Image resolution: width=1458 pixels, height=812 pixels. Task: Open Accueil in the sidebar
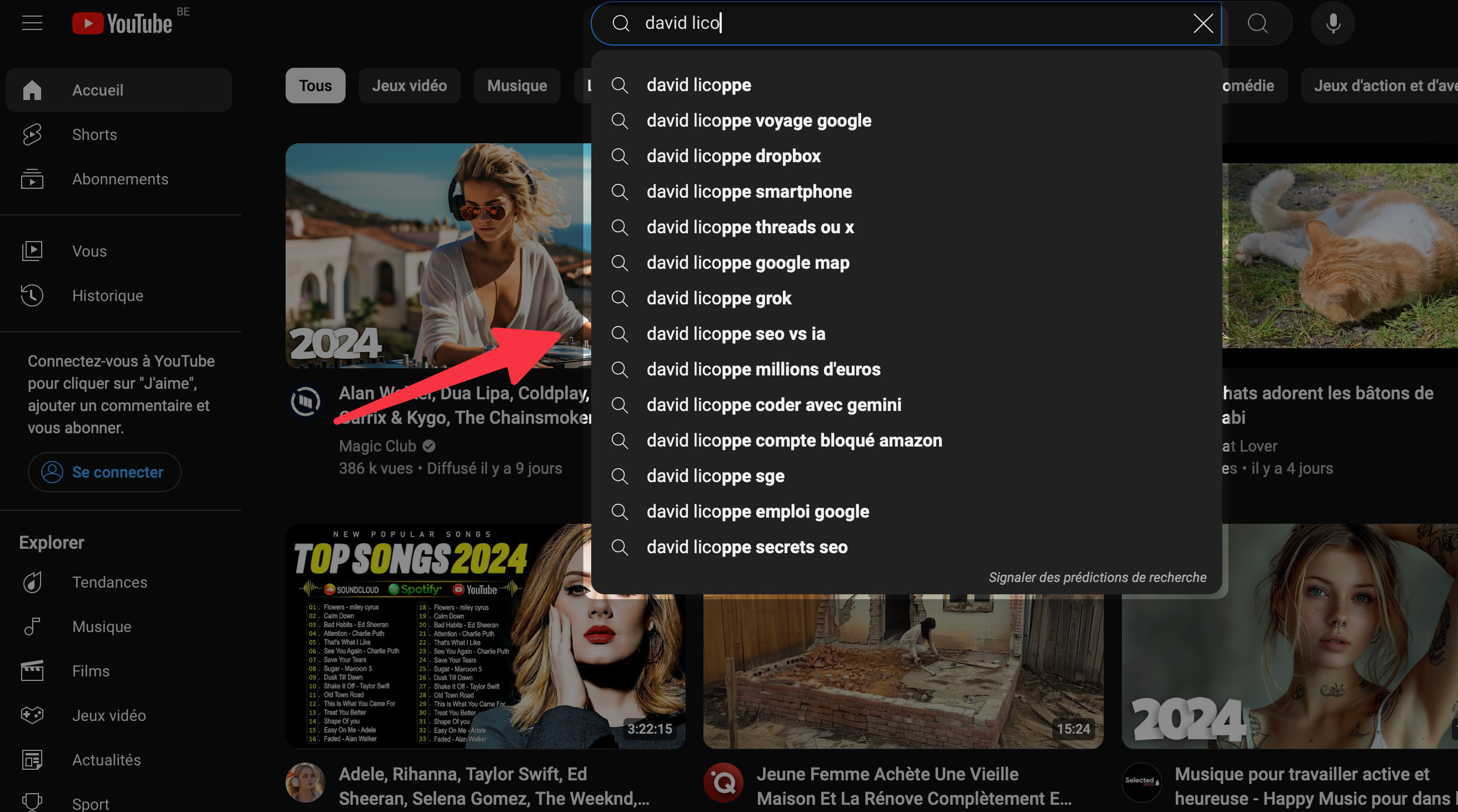119,90
